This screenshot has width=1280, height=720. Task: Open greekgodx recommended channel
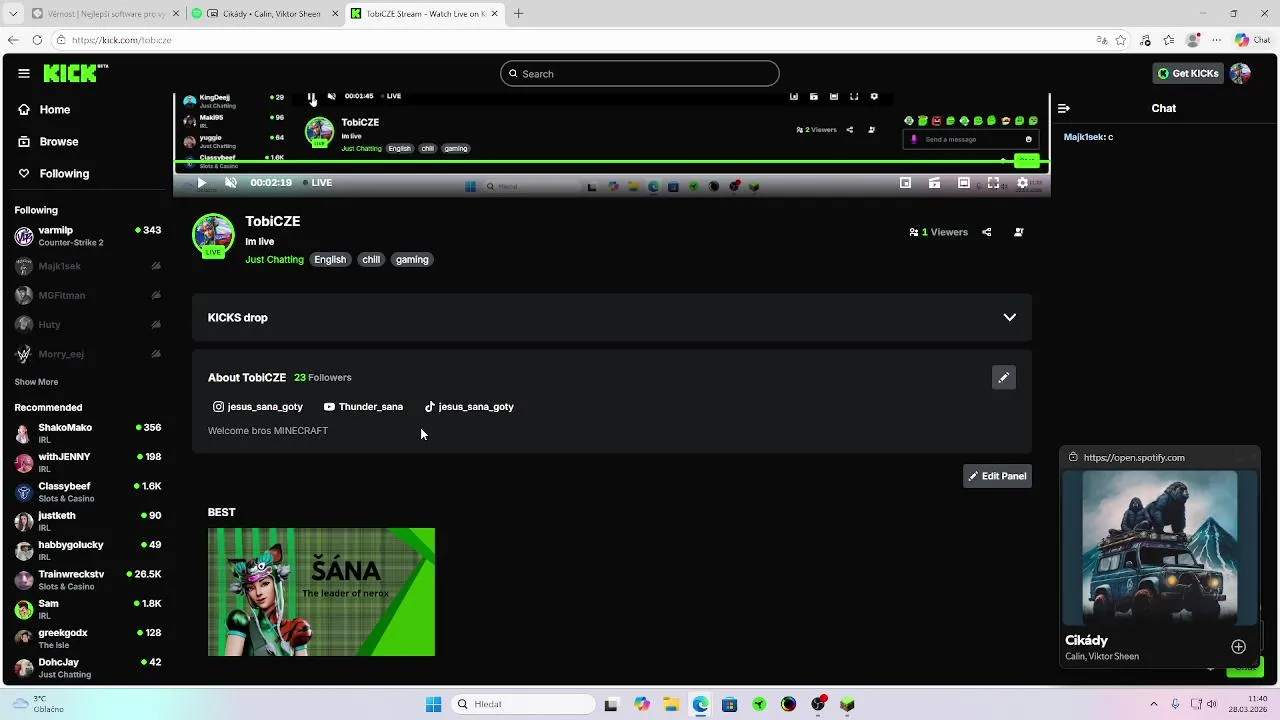tap(88, 639)
